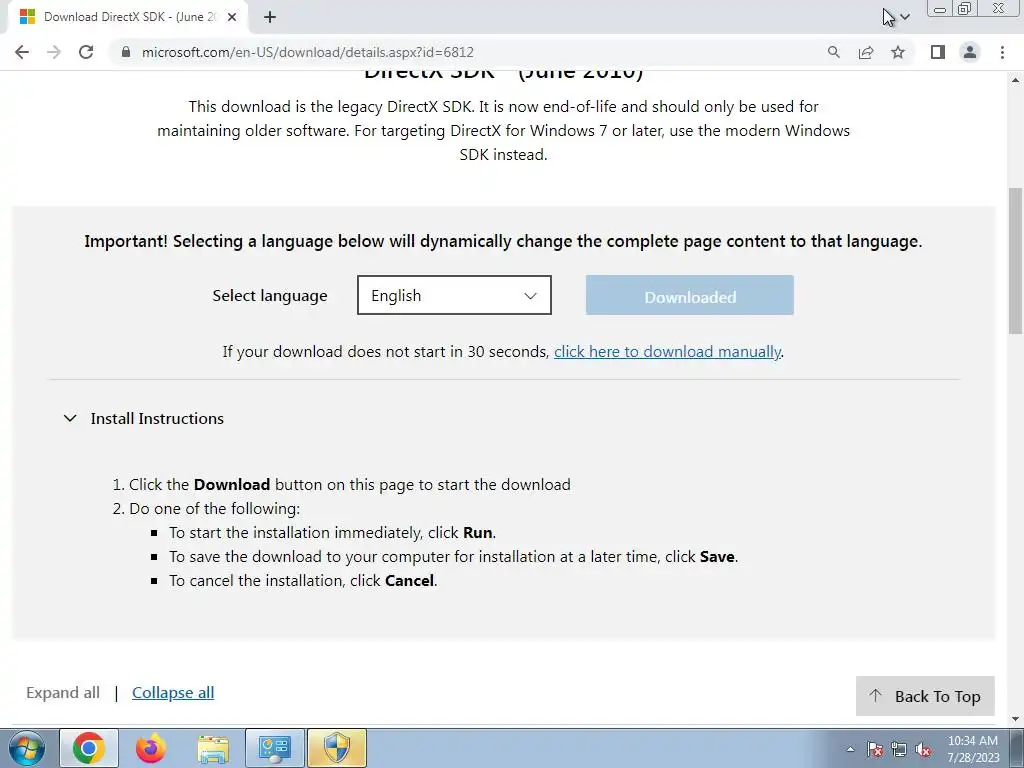Image resolution: width=1024 pixels, height=768 pixels.
Task: Collapse the Install Instructions section
Action: tap(70, 418)
